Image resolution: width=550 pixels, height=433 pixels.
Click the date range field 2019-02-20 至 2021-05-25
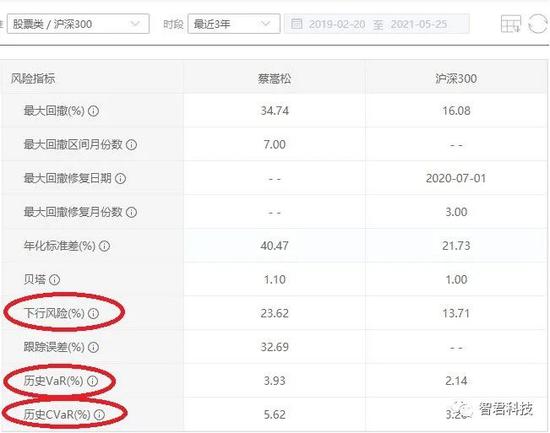point(377,24)
